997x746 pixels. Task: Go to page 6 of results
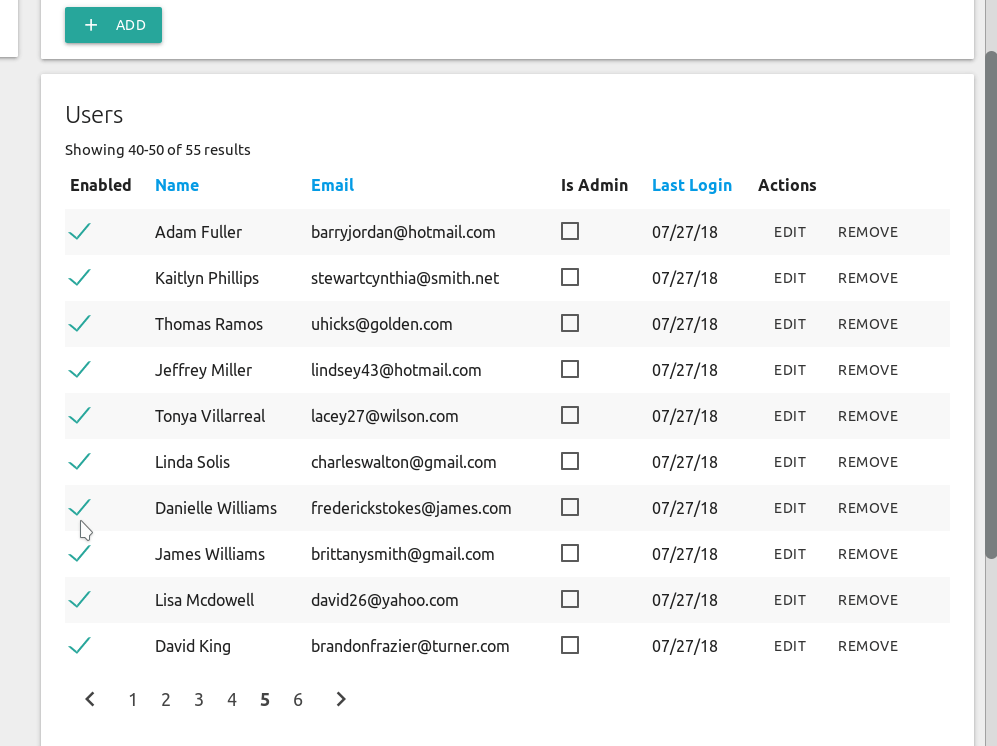[x=298, y=699]
